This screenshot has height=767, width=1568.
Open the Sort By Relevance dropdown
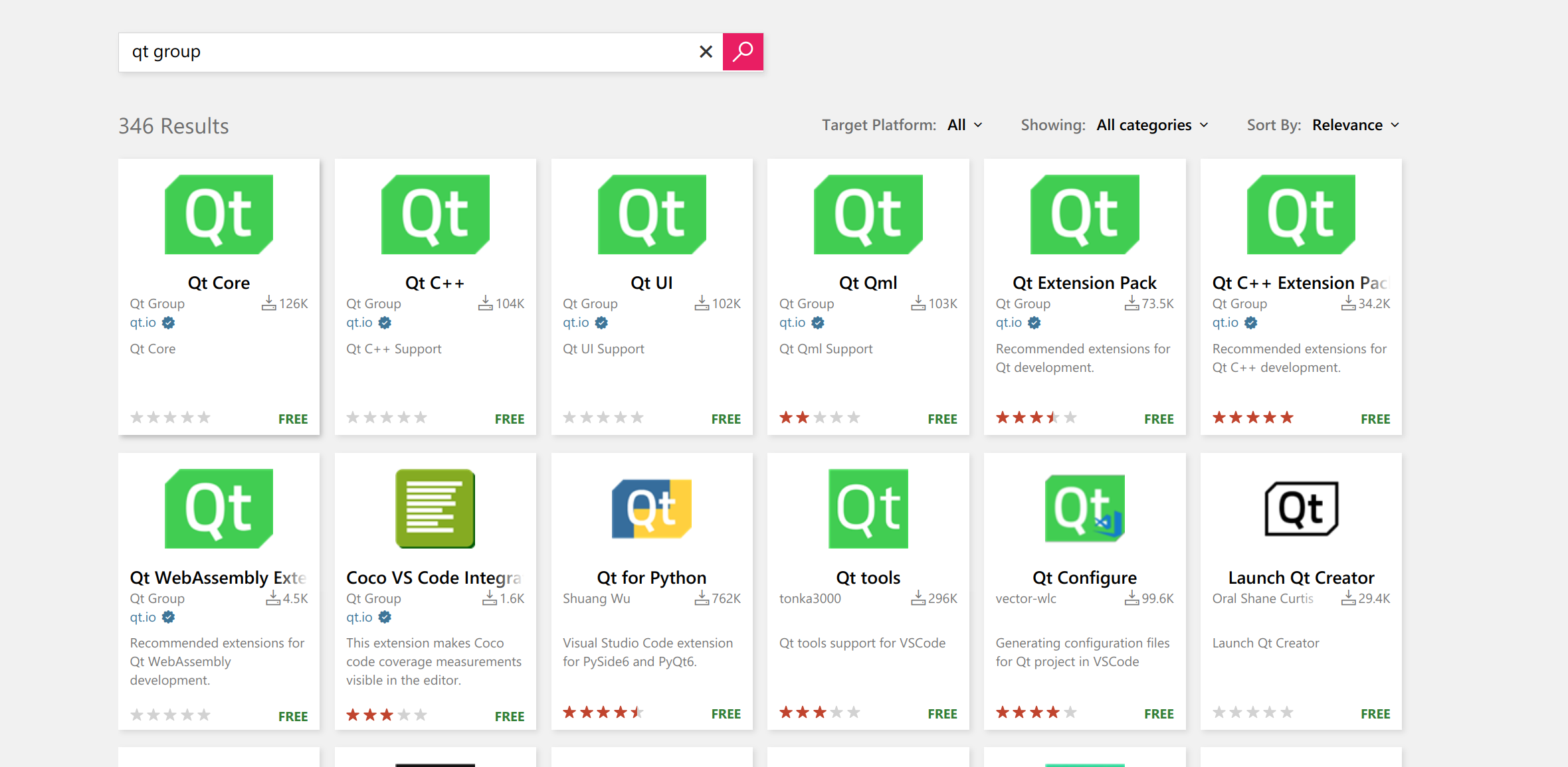pyautogui.click(x=1355, y=125)
